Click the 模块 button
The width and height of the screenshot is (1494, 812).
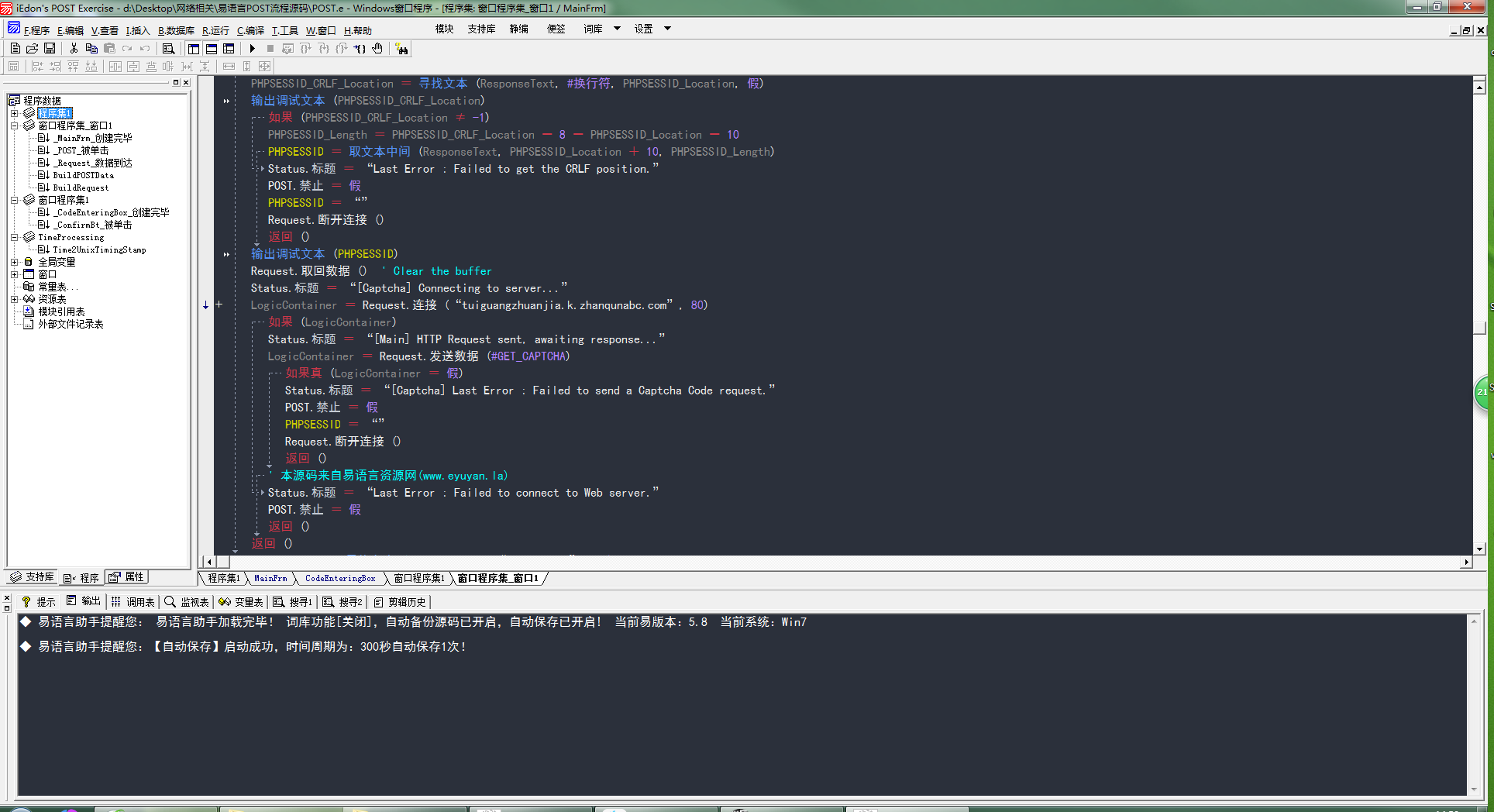444,29
